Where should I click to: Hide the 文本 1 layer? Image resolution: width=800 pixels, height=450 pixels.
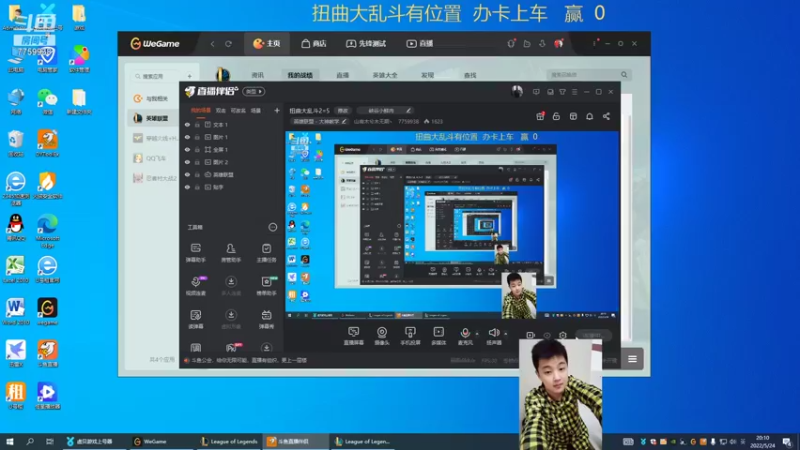pyautogui.click(x=187, y=124)
